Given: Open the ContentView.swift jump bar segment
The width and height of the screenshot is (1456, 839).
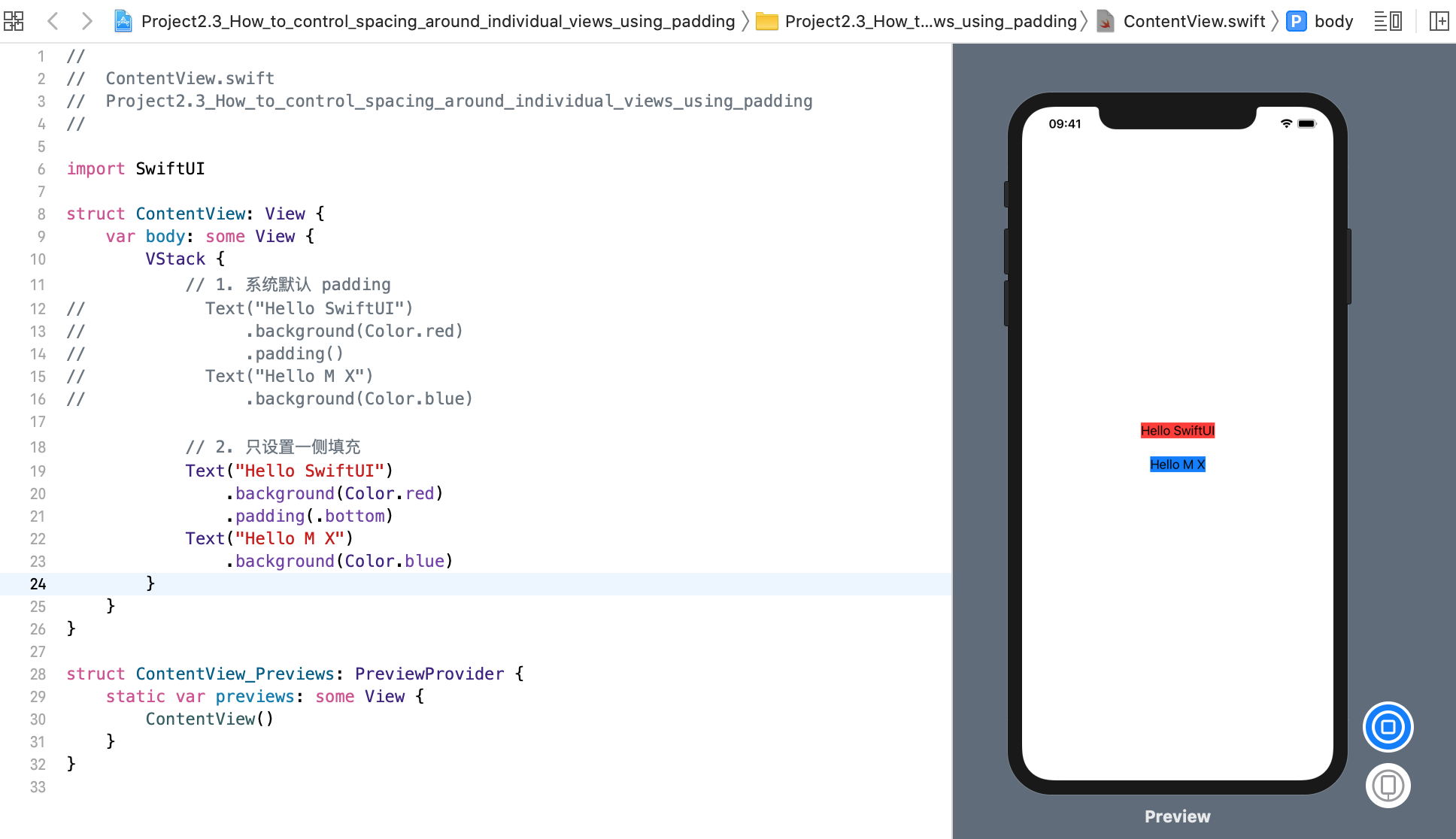Looking at the screenshot, I should click(1194, 21).
